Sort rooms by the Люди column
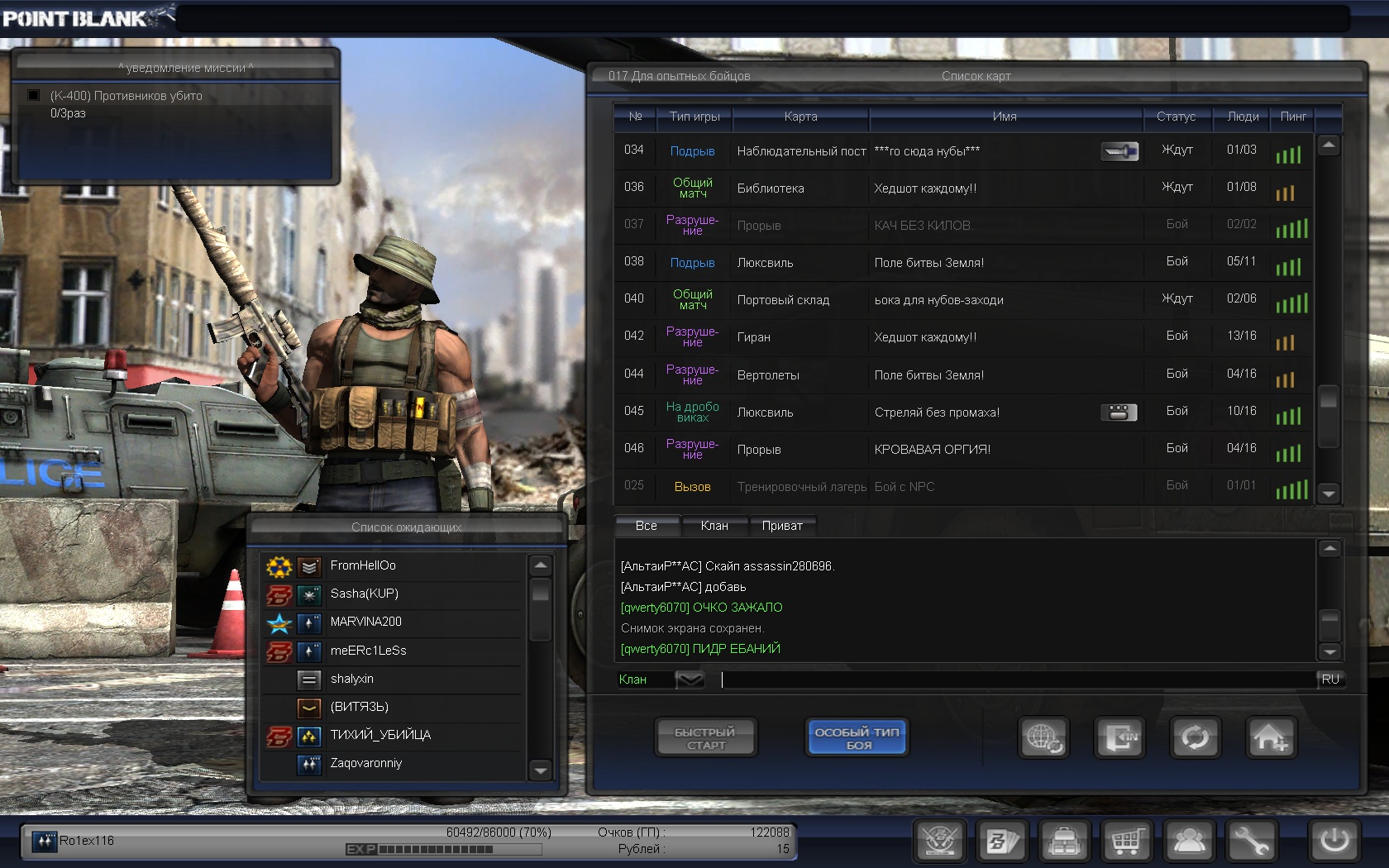The height and width of the screenshot is (868, 1389). click(x=1243, y=117)
